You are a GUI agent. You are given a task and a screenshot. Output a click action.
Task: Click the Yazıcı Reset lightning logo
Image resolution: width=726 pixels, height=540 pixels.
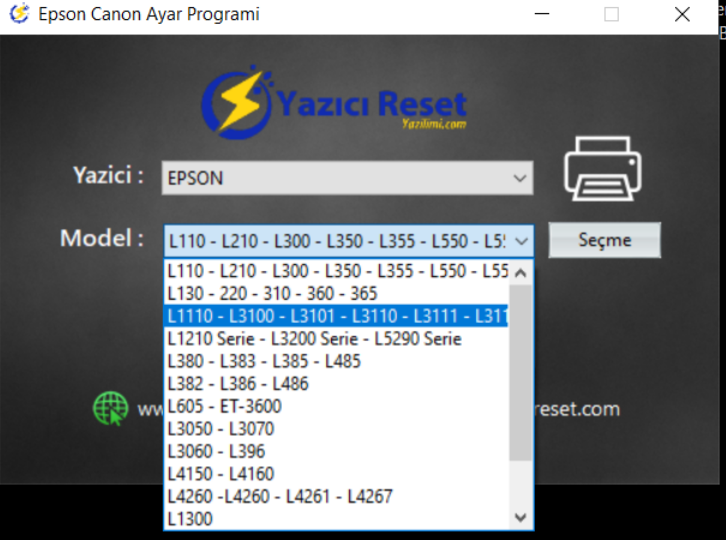pos(334,102)
